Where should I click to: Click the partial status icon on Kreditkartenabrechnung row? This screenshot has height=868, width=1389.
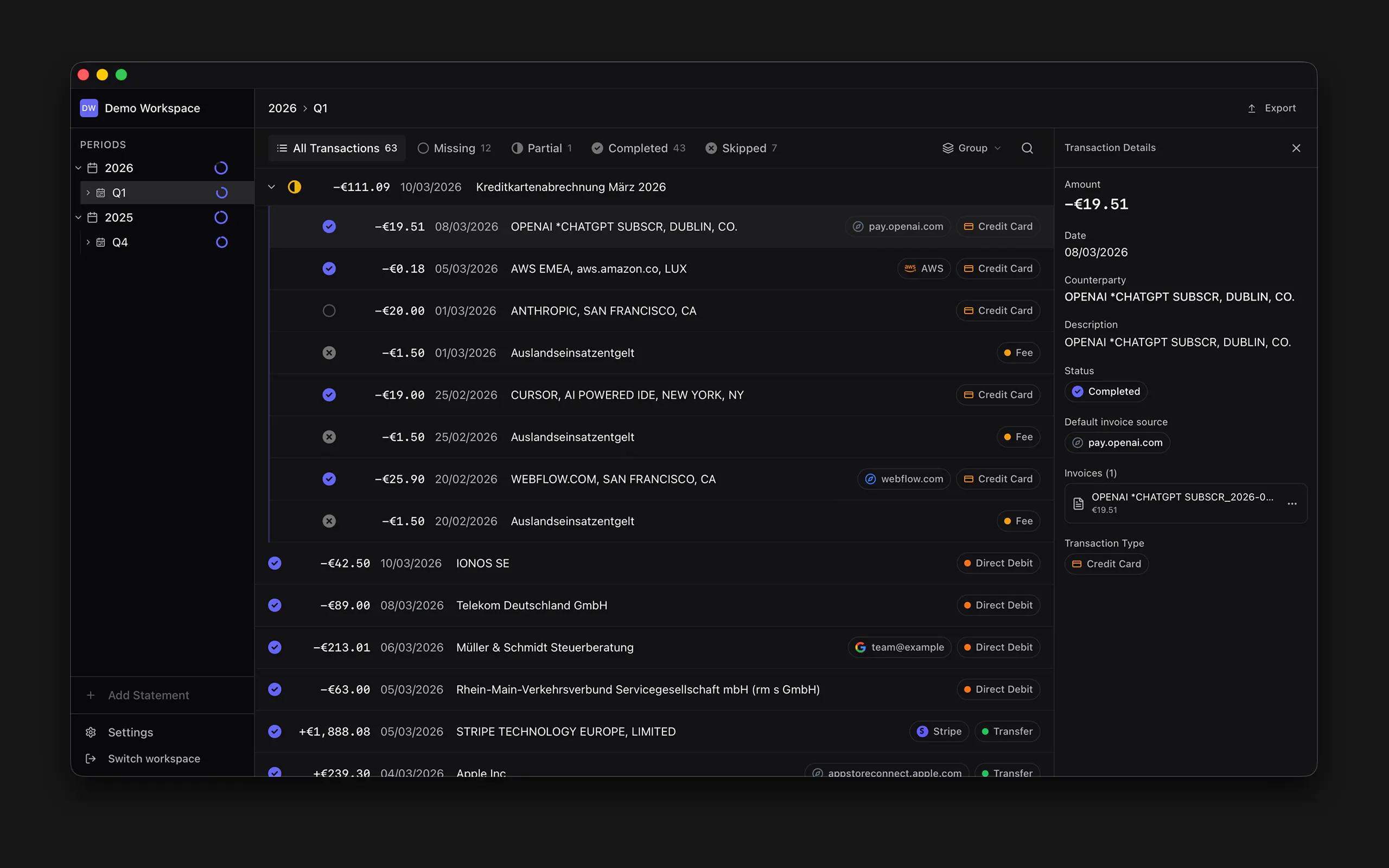(295, 187)
